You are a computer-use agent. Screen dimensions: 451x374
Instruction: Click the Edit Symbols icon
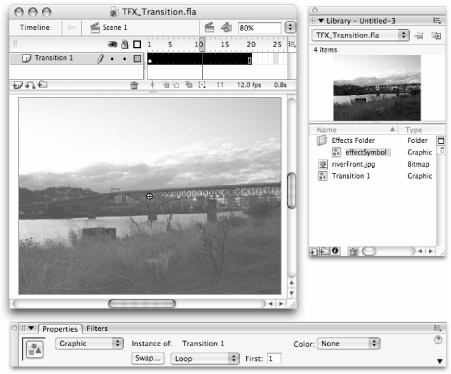click(226, 27)
